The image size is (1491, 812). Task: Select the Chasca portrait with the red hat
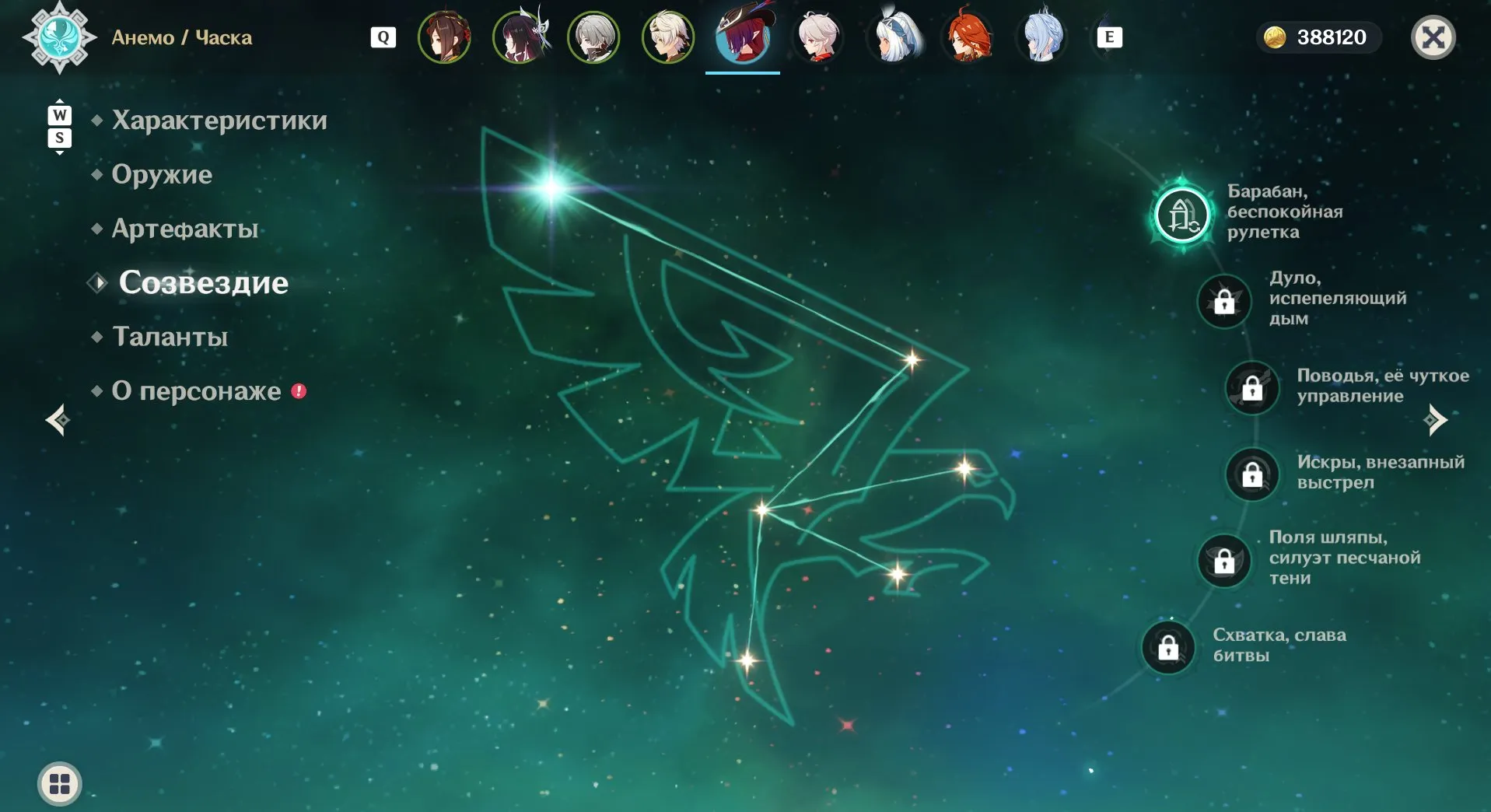(x=743, y=36)
